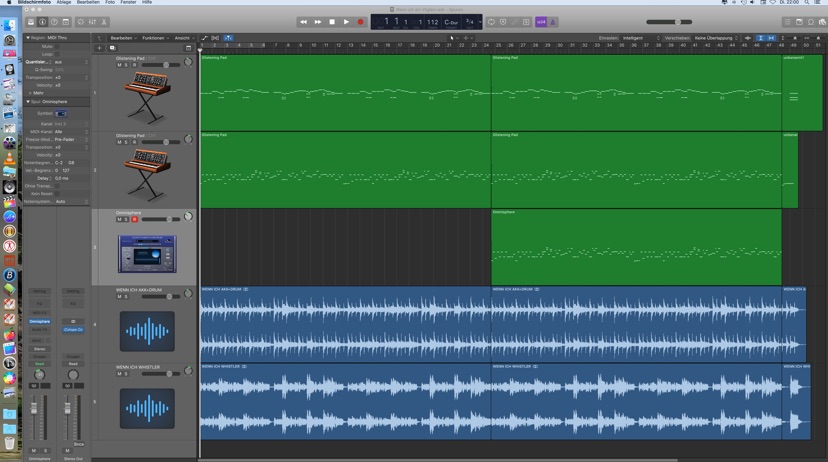Click the Fast Forward transport button

(x=317, y=22)
